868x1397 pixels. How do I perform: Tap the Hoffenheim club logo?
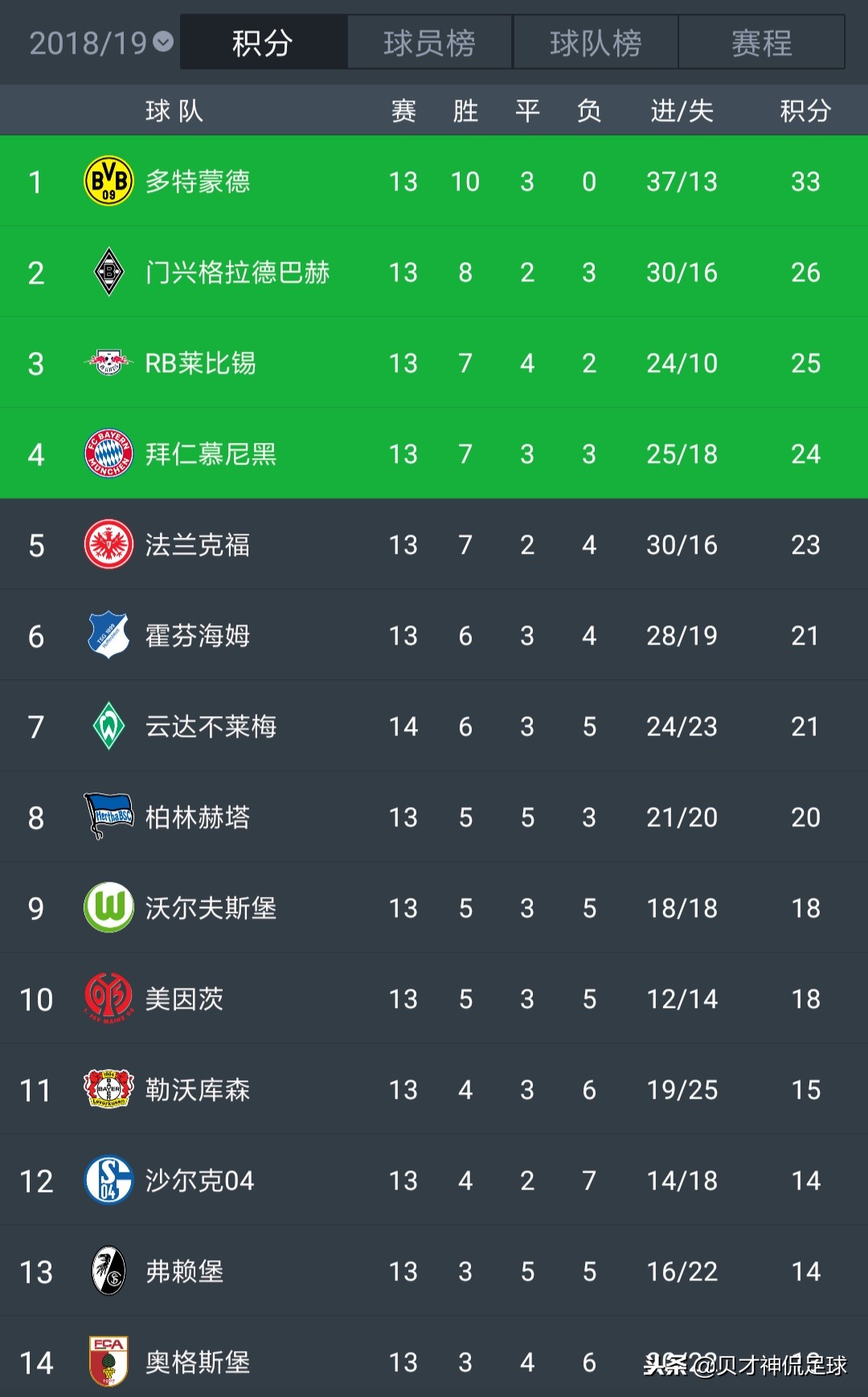tap(108, 635)
